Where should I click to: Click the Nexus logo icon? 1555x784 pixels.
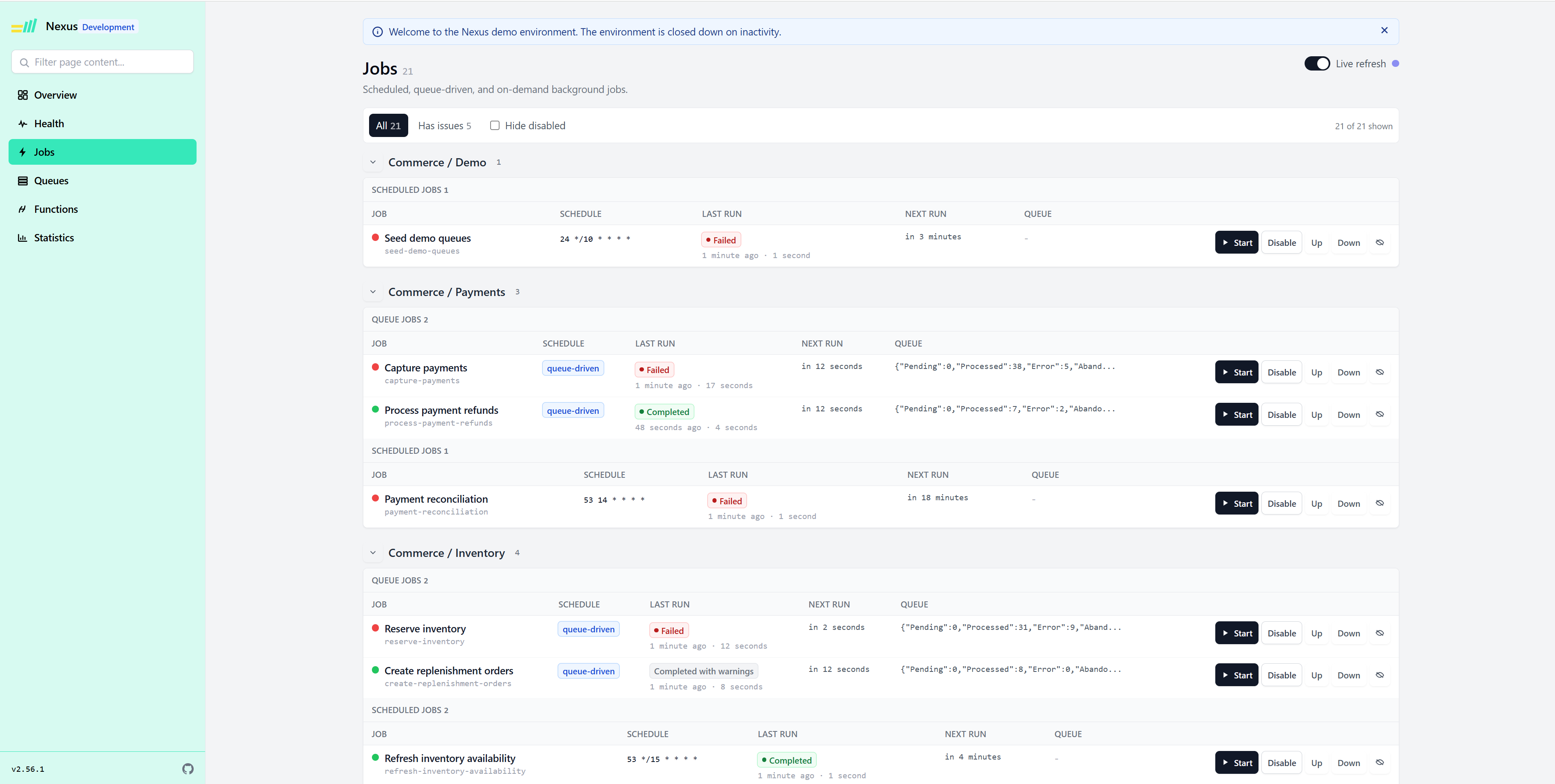pyautogui.click(x=24, y=26)
